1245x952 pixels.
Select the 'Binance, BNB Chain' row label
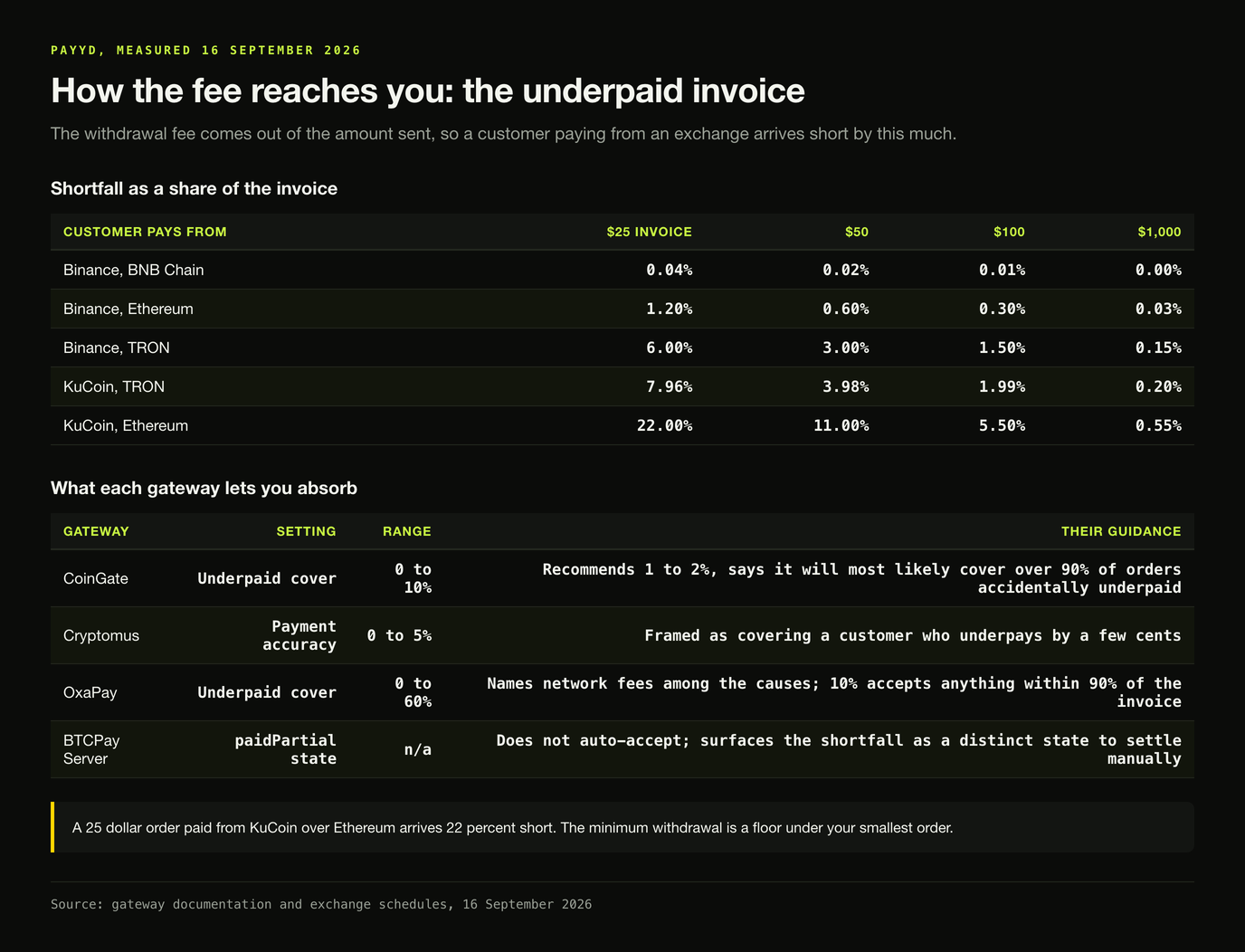coord(133,270)
